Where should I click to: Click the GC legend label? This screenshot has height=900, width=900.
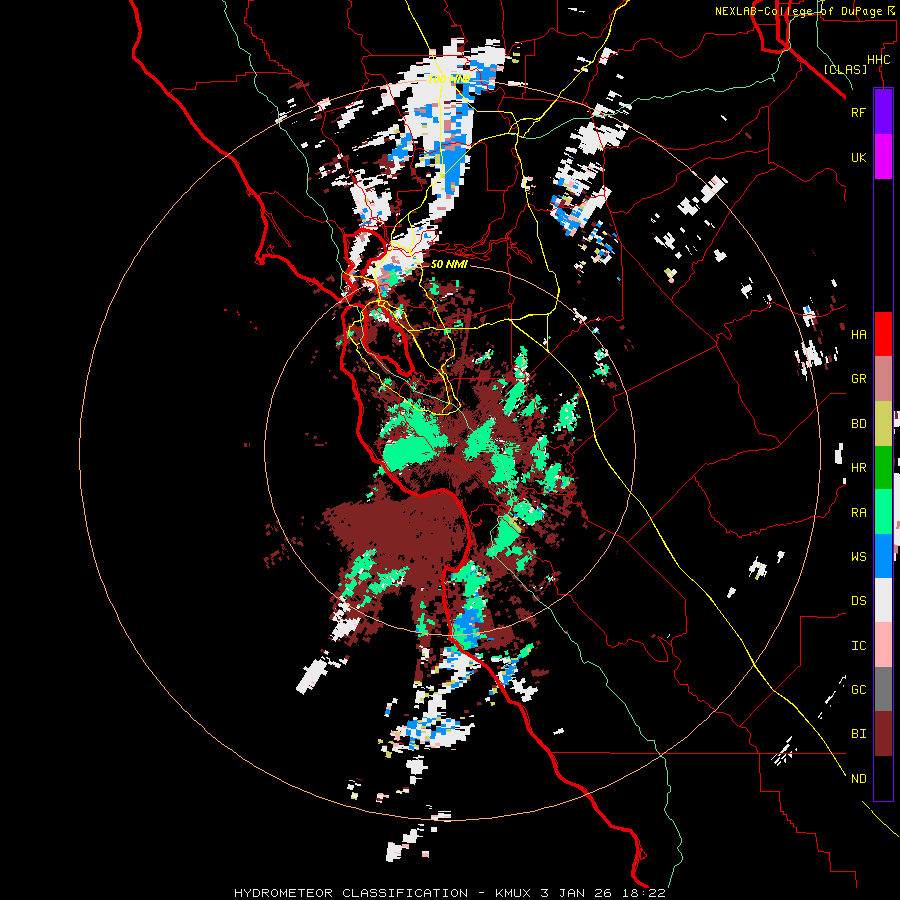pos(858,689)
